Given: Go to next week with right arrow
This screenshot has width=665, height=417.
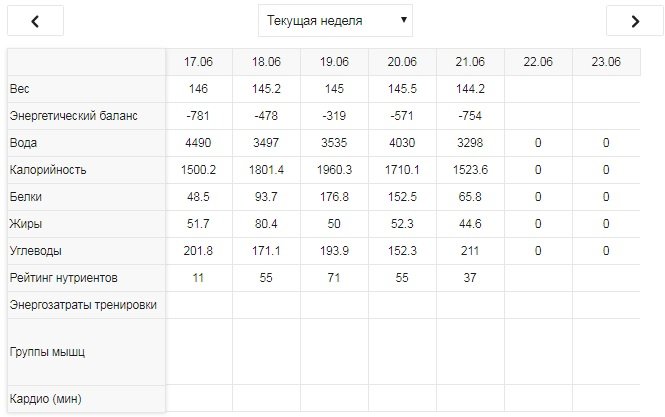Looking at the screenshot, I should [x=635, y=20].
